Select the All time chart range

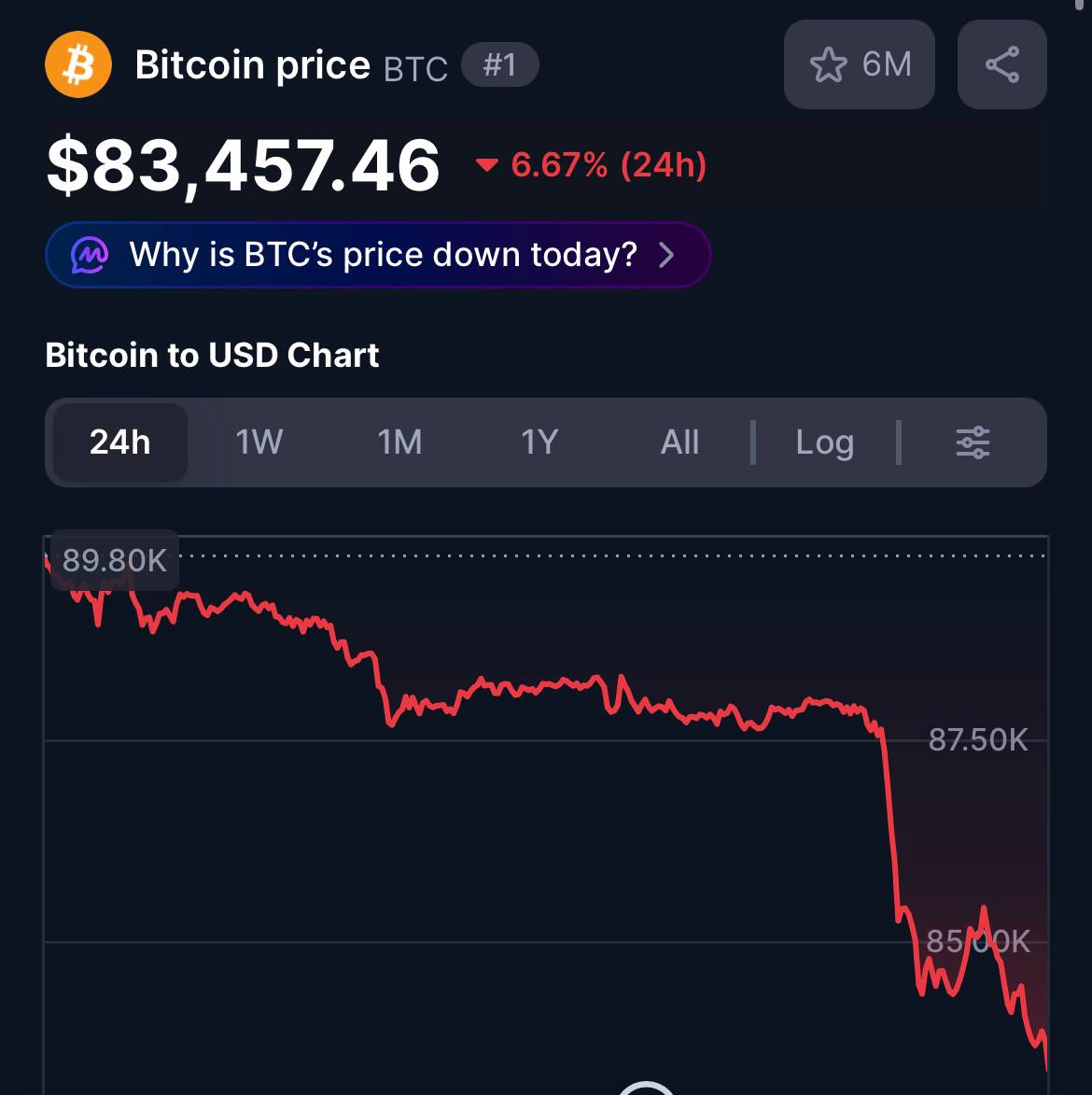(x=679, y=442)
